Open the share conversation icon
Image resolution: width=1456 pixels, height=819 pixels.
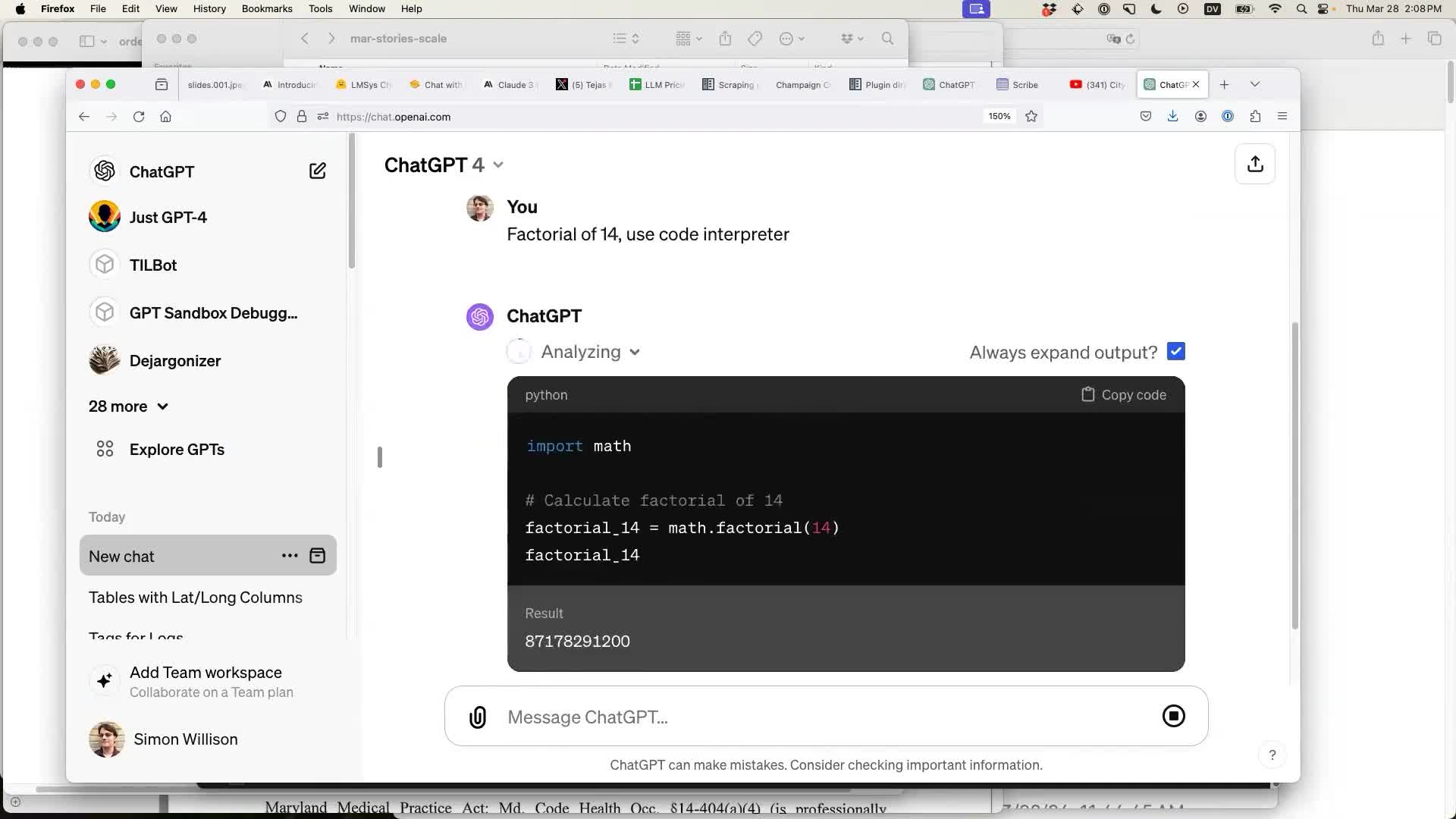pos(1255,164)
